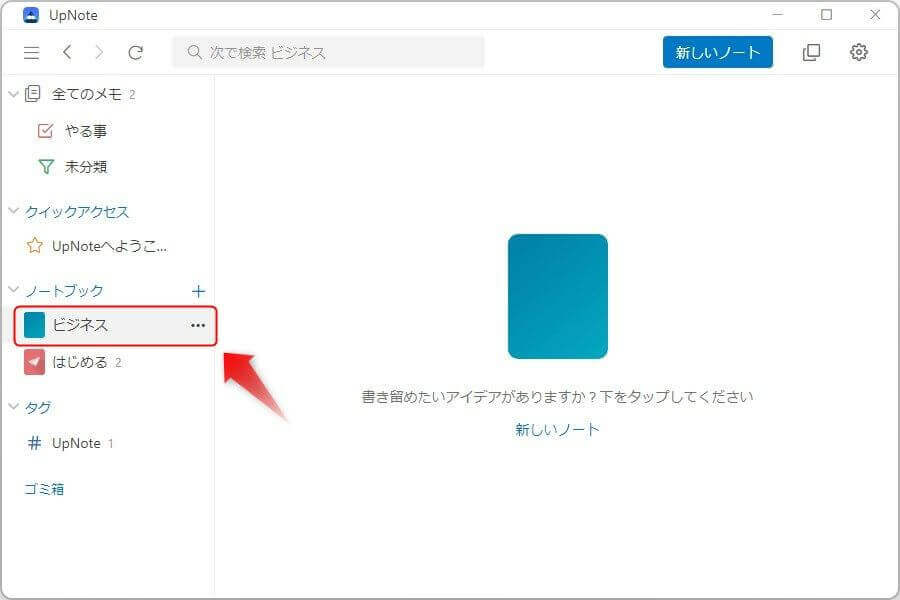Viewport: 900px width, 600px height.
Task: Close the UpNote window
Action: (875, 14)
